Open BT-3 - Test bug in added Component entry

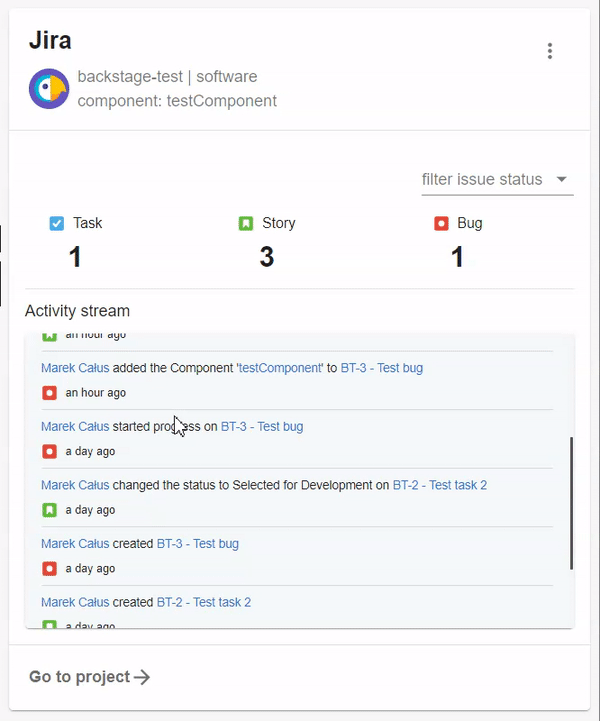click(382, 368)
